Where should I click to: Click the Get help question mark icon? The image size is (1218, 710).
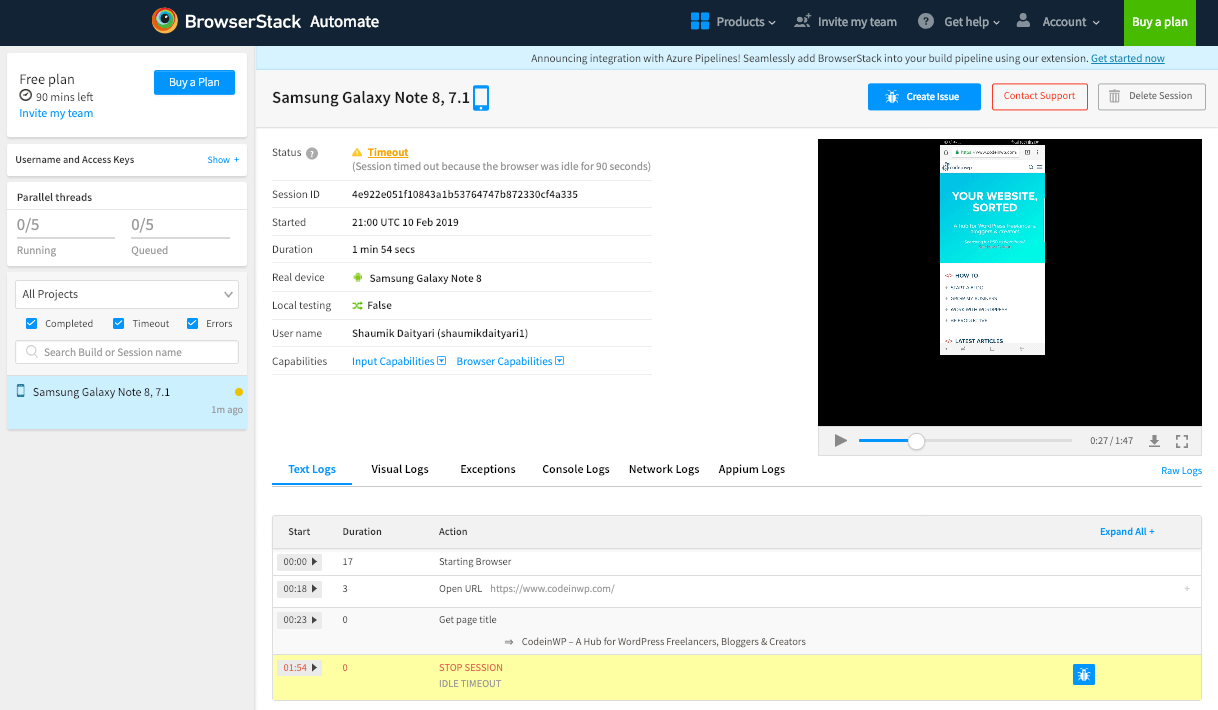click(x=927, y=20)
